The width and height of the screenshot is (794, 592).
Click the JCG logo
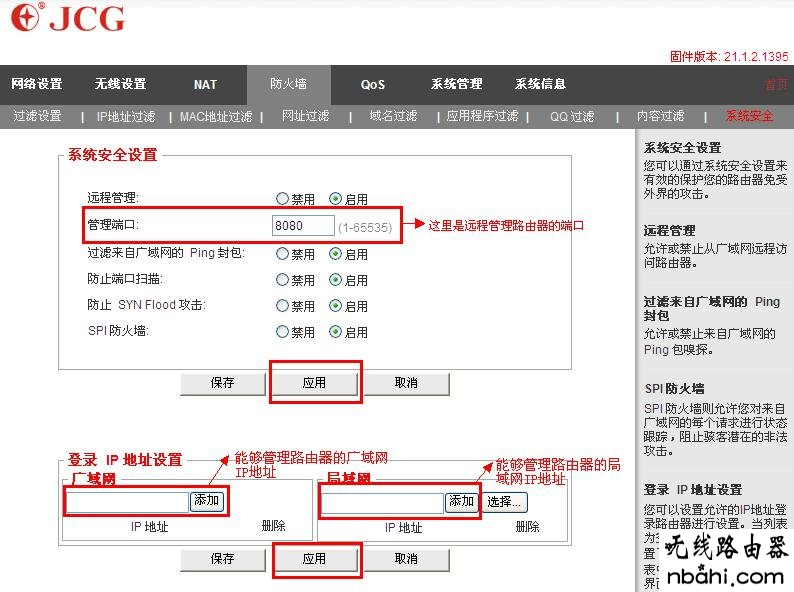point(68,18)
